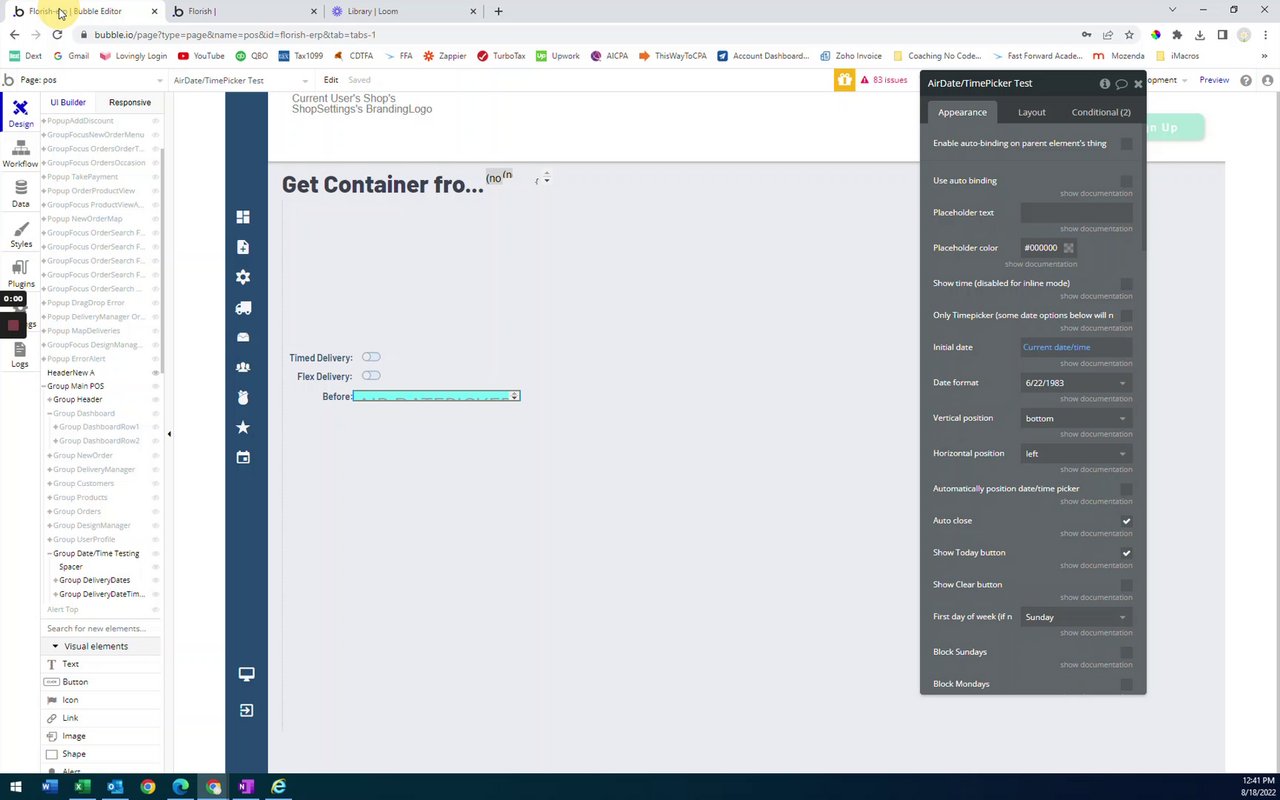Toggle the Auto close checkbox
This screenshot has width=1280, height=800.
click(x=1127, y=521)
